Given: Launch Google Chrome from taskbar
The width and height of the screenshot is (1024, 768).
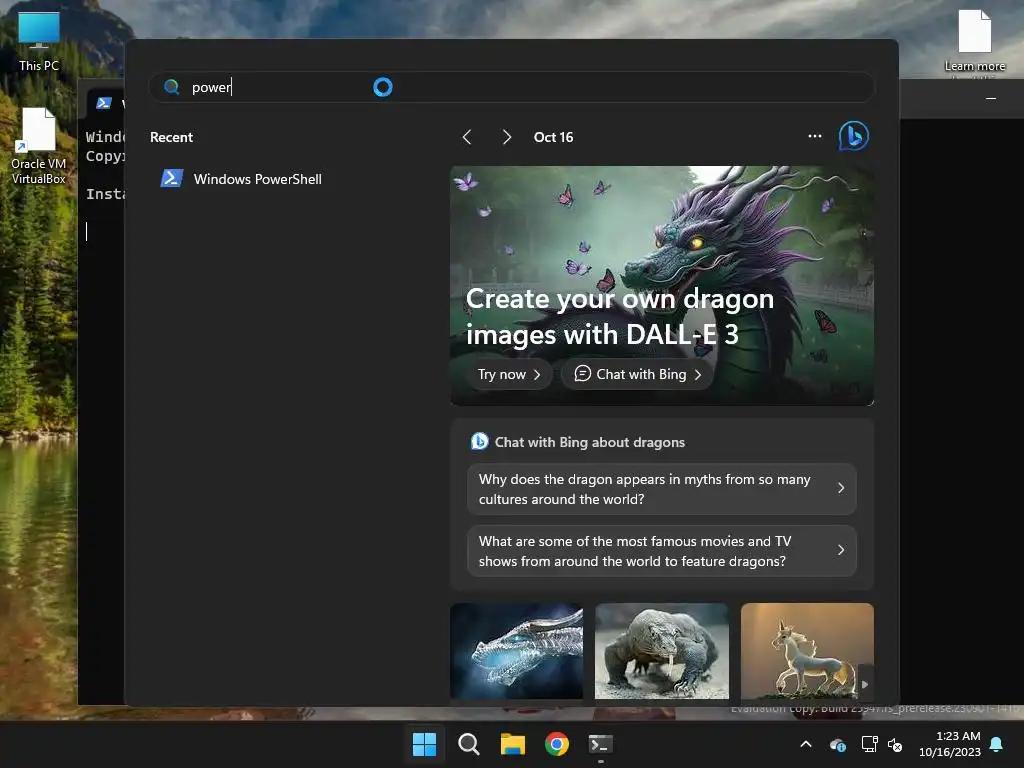Looking at the screenshot, I should (556, 744).
